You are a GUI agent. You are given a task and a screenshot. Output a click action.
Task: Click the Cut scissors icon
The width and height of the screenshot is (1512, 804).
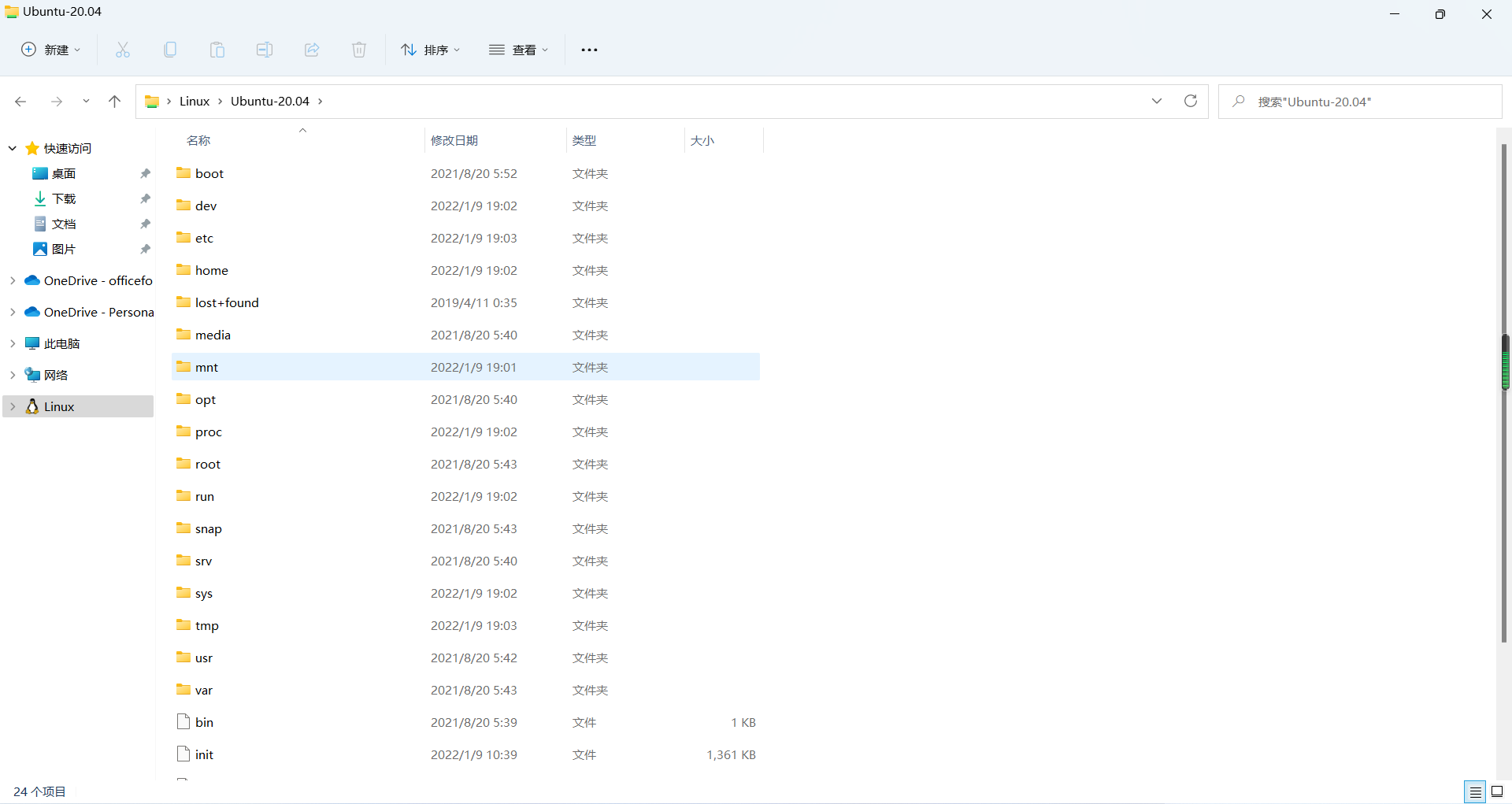[x=123, y=50]
